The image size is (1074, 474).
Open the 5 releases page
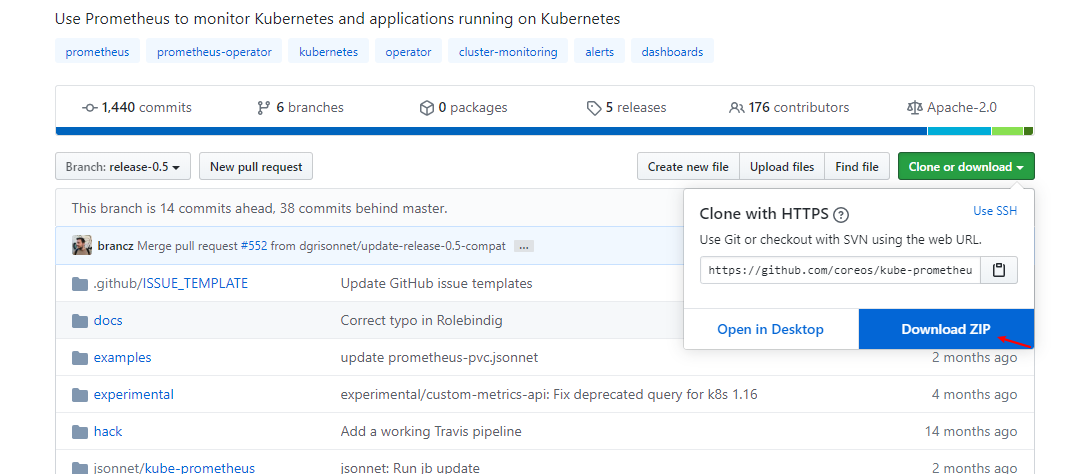(x=626, y=108)
